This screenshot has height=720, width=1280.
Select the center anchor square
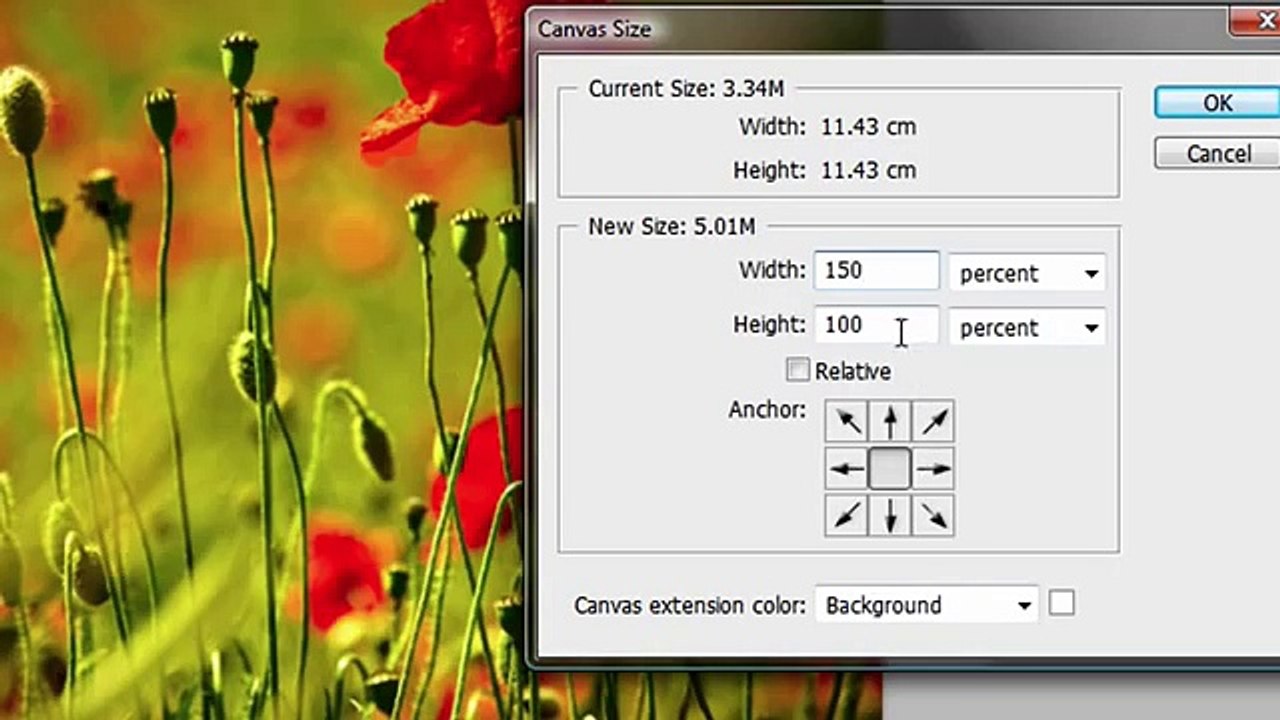tap(890, 468)
